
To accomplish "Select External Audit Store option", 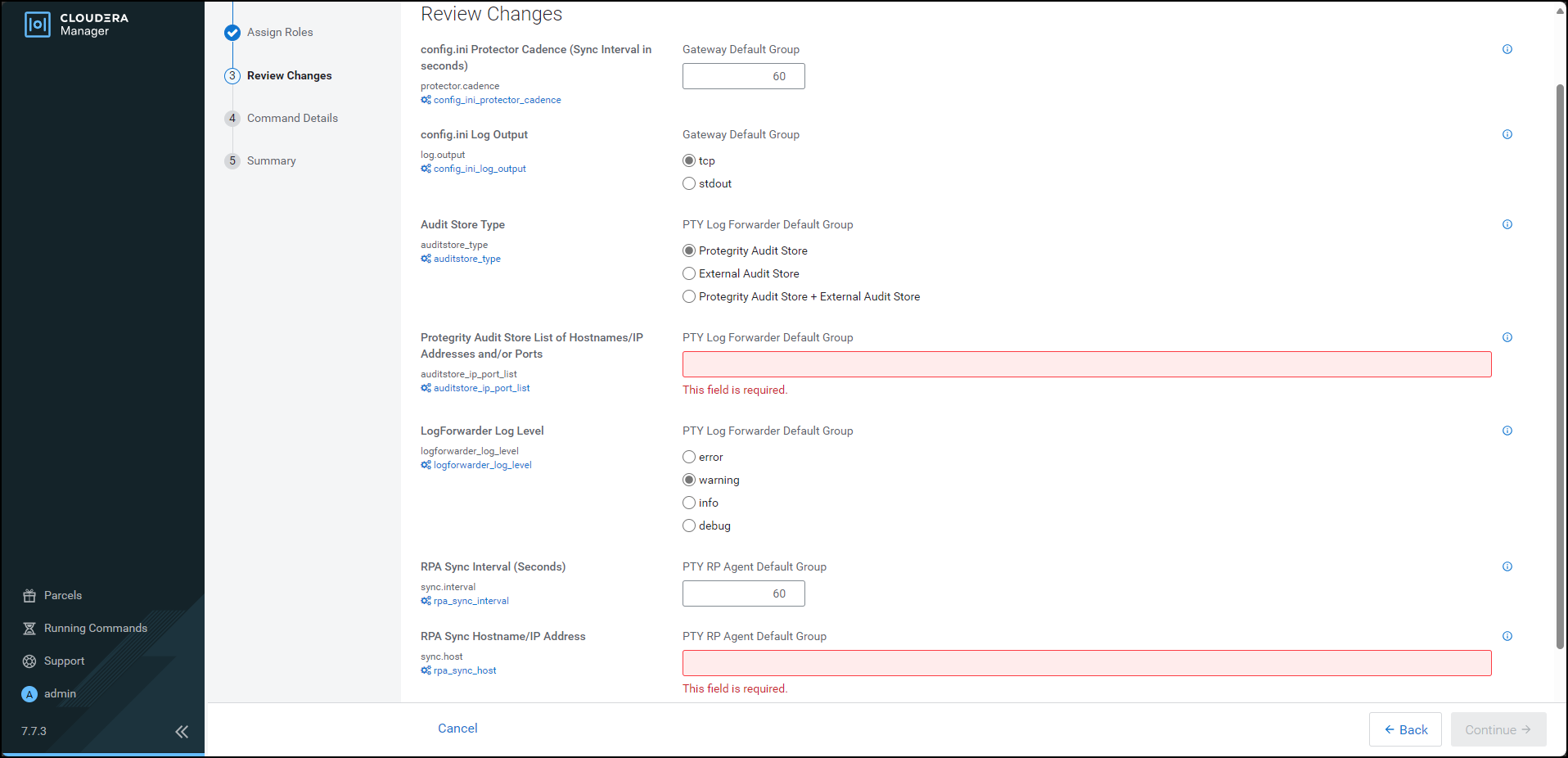I will [x=689, y=273].
